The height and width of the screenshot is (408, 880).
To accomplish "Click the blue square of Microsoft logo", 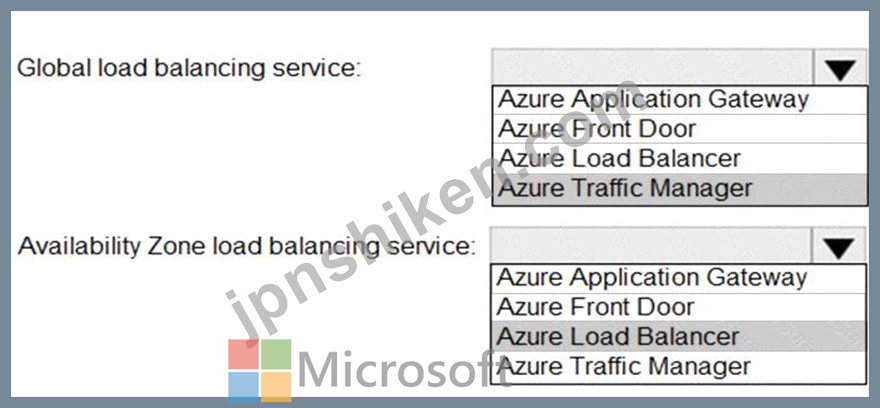I will click(244, 387).
